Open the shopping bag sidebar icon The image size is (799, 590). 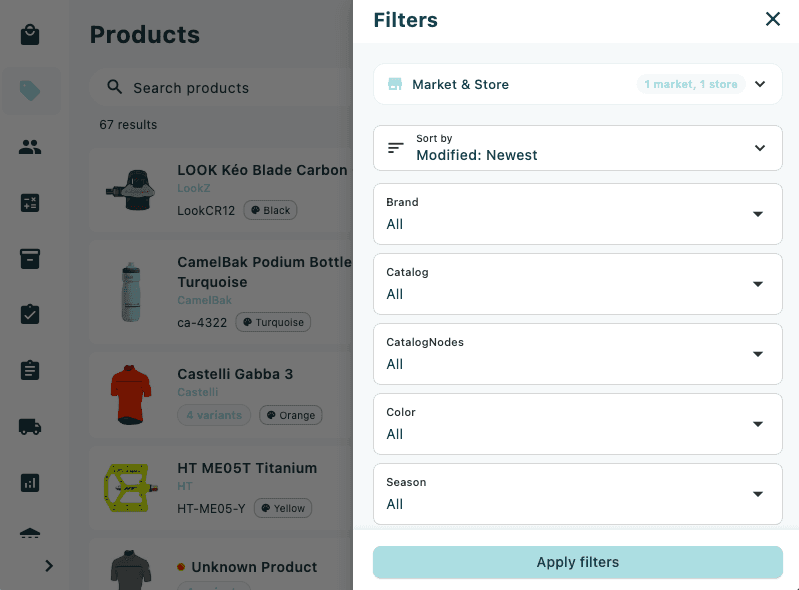pyautogui.click(x=30, y=35)
